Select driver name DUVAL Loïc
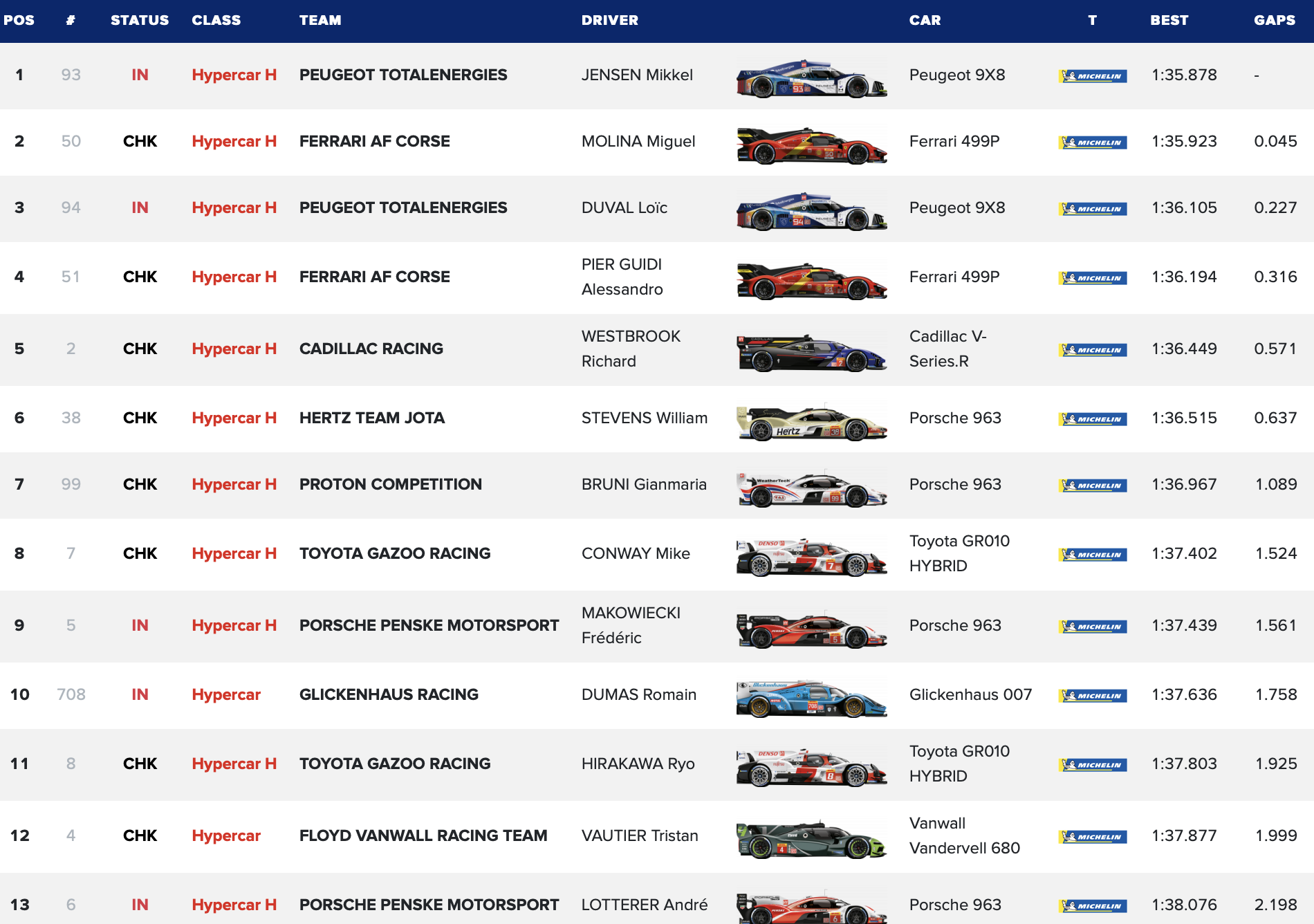This screenshot has height=924, width=1314. [624, 207]
